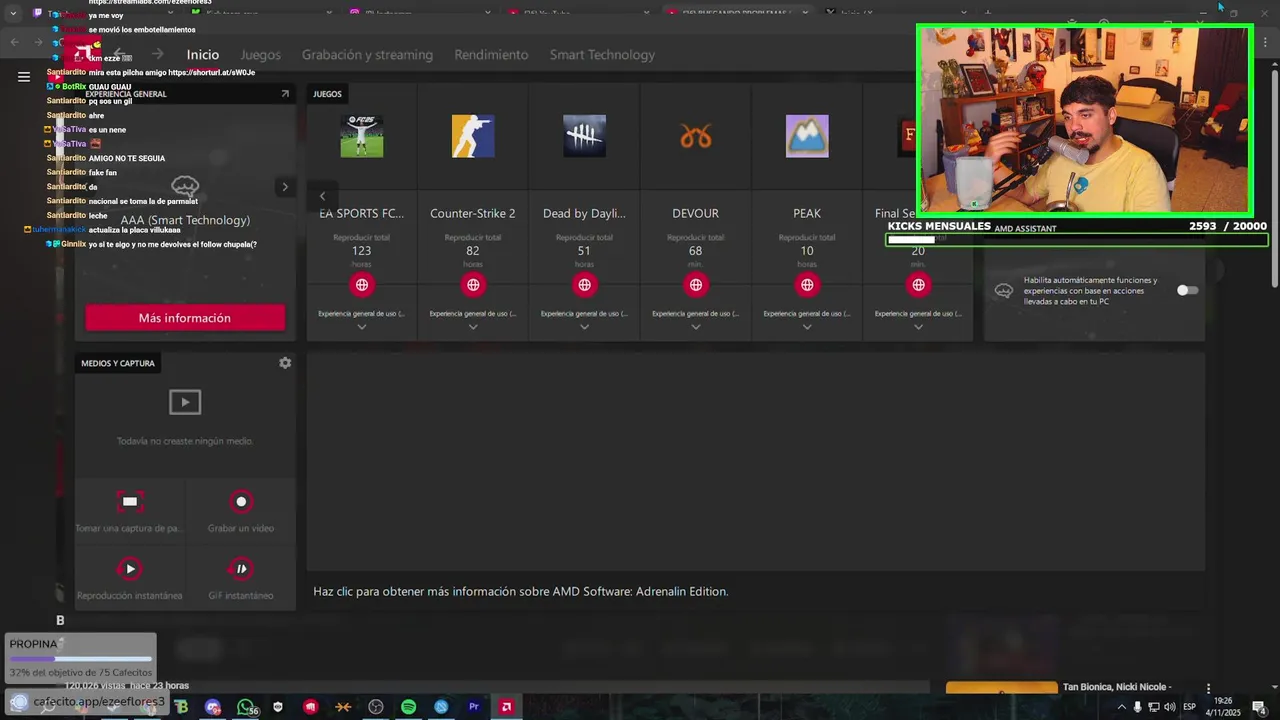
Task: Click the globe icon under EA SPORTS FC
Action: coord(362,285)
